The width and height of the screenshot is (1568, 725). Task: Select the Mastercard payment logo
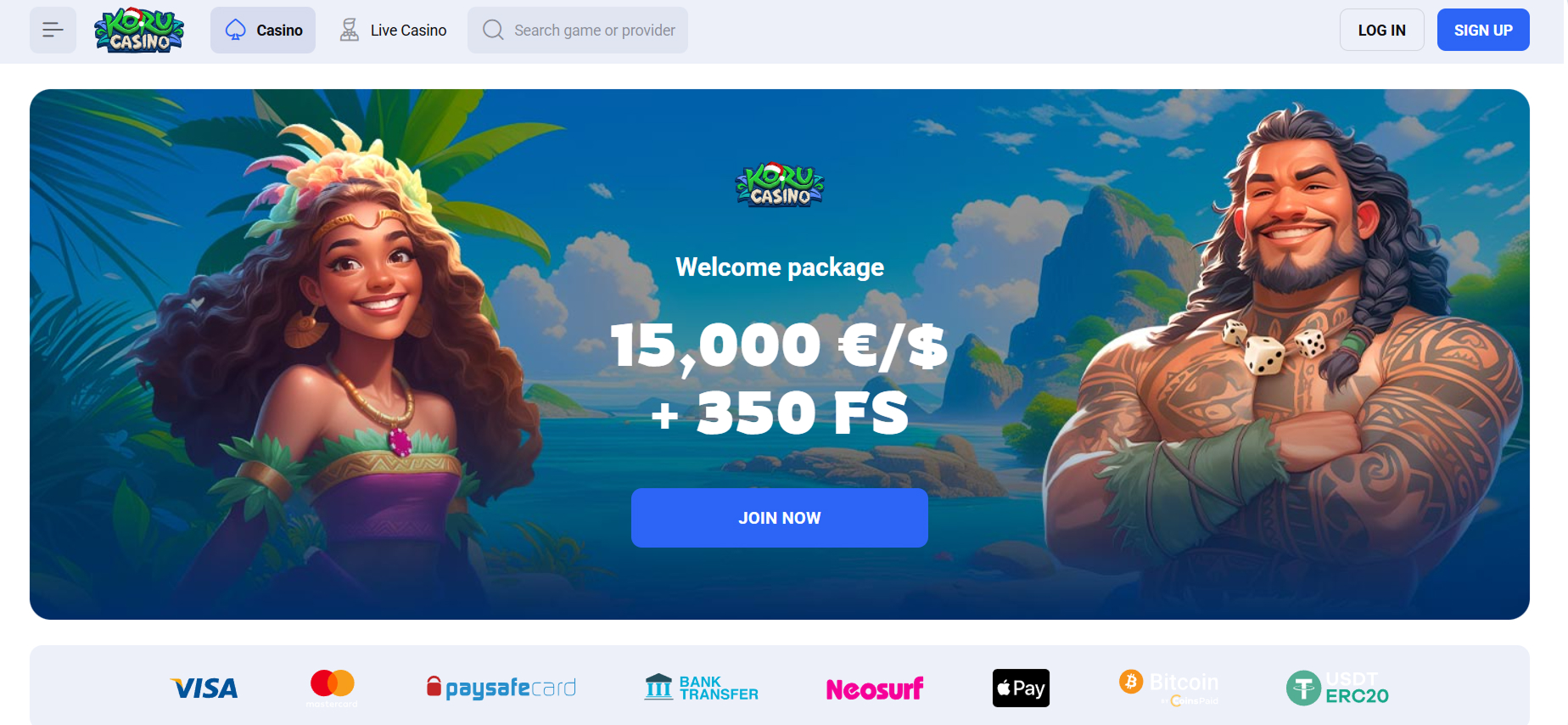click(332, 688)
